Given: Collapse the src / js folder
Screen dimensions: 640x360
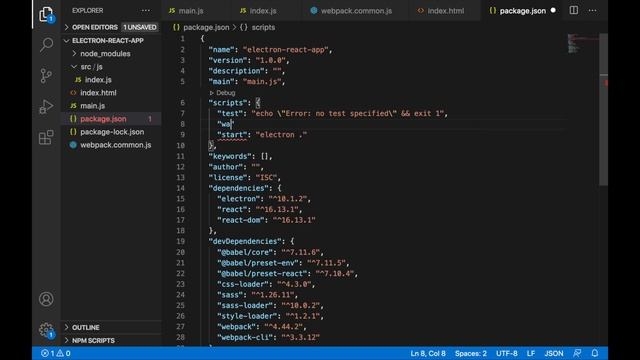Looking at the screenshot, I should click(111, 67).
